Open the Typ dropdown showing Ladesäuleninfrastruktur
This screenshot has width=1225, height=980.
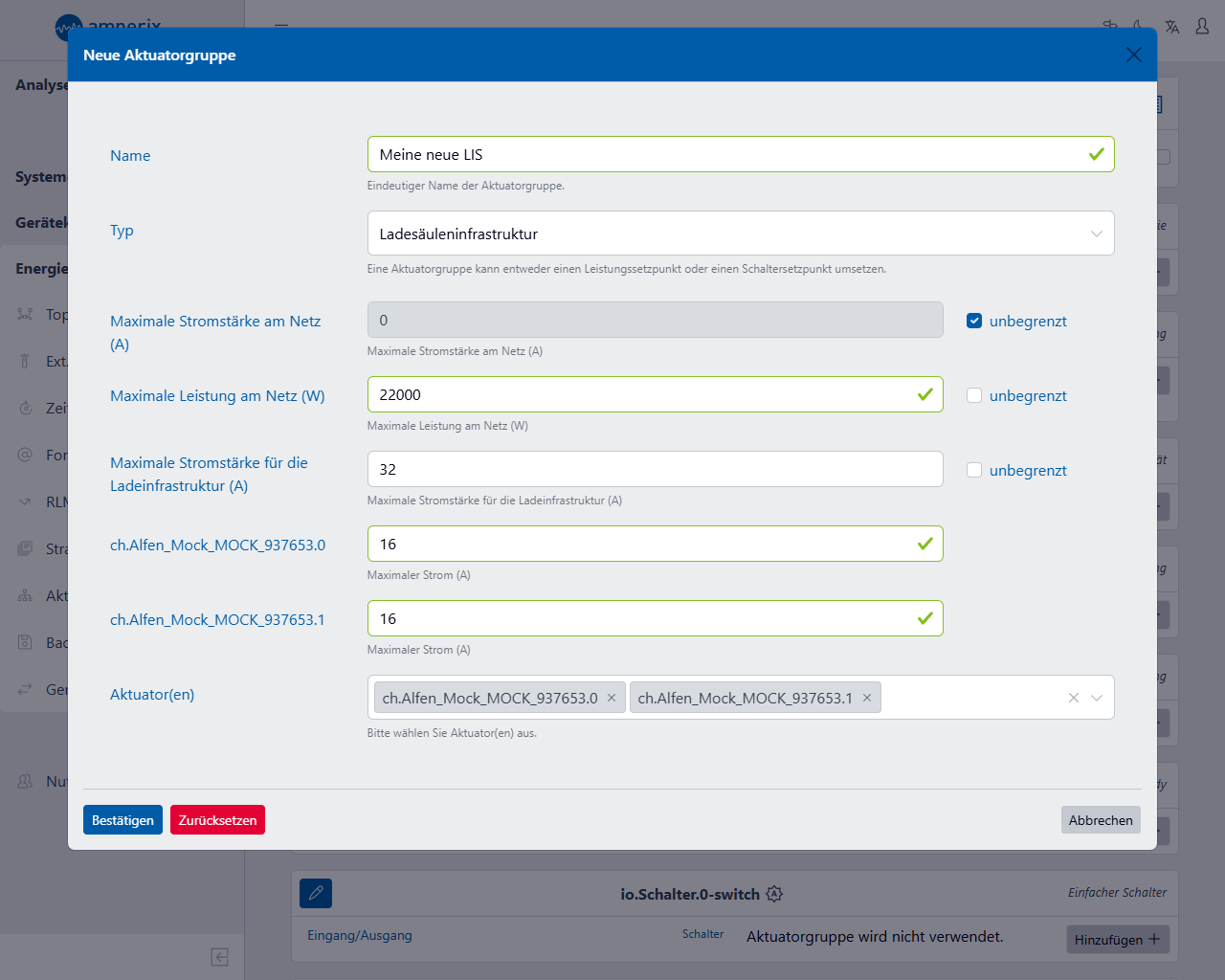point(740,234)
